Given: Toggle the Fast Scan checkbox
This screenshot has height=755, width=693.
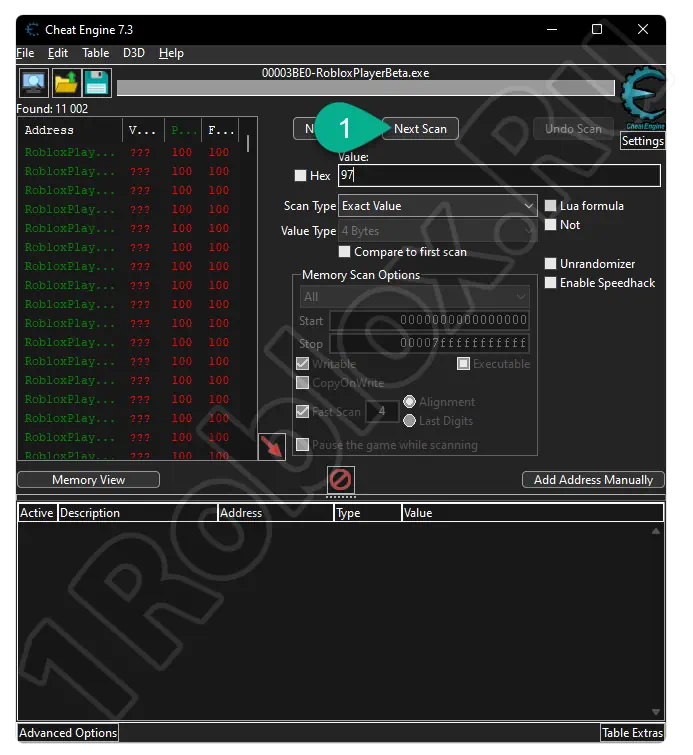Looking at the screenshot, I should 302,411.
